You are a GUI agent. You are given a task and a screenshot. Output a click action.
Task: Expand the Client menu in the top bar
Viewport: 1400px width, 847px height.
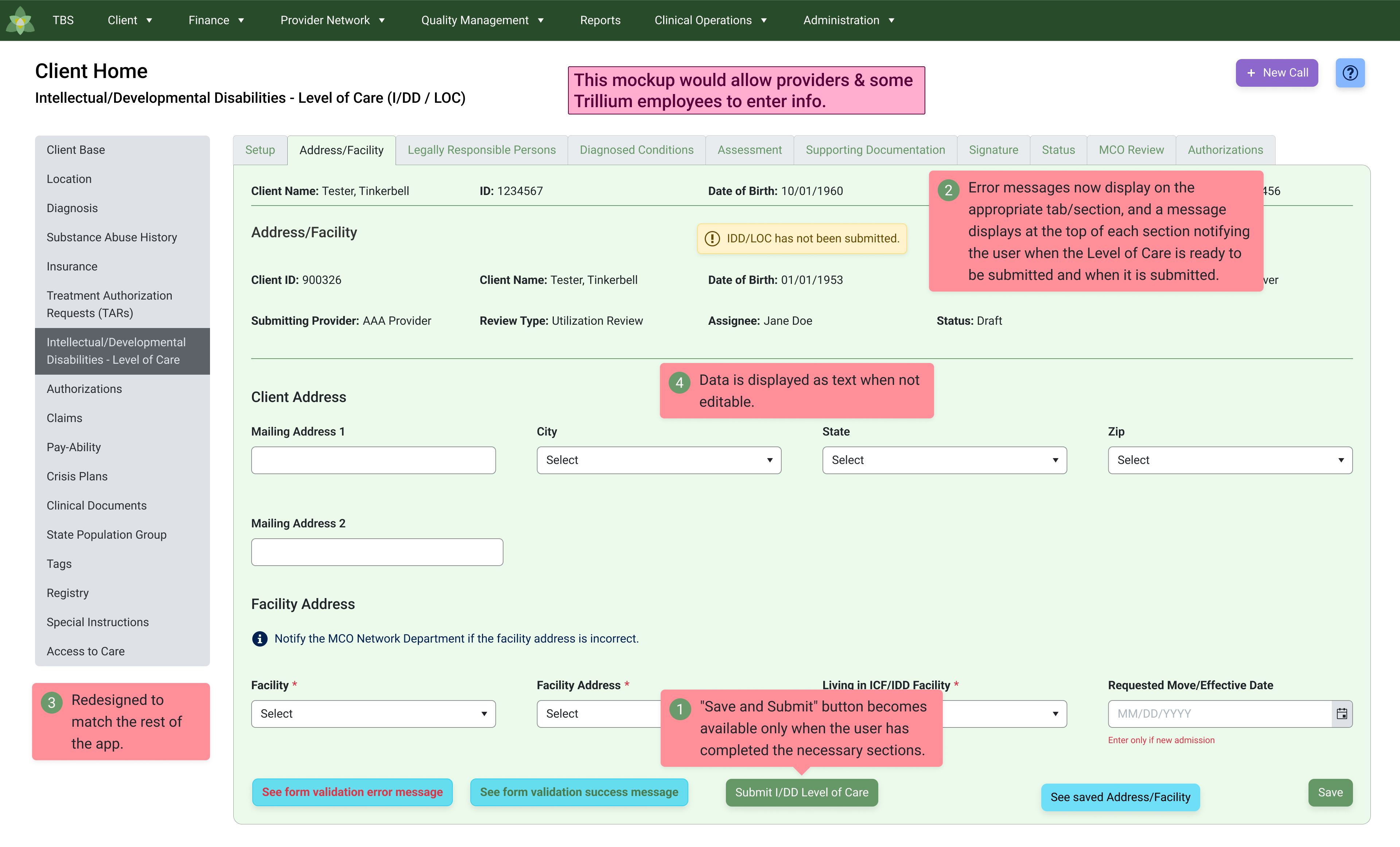click(130, 20)
